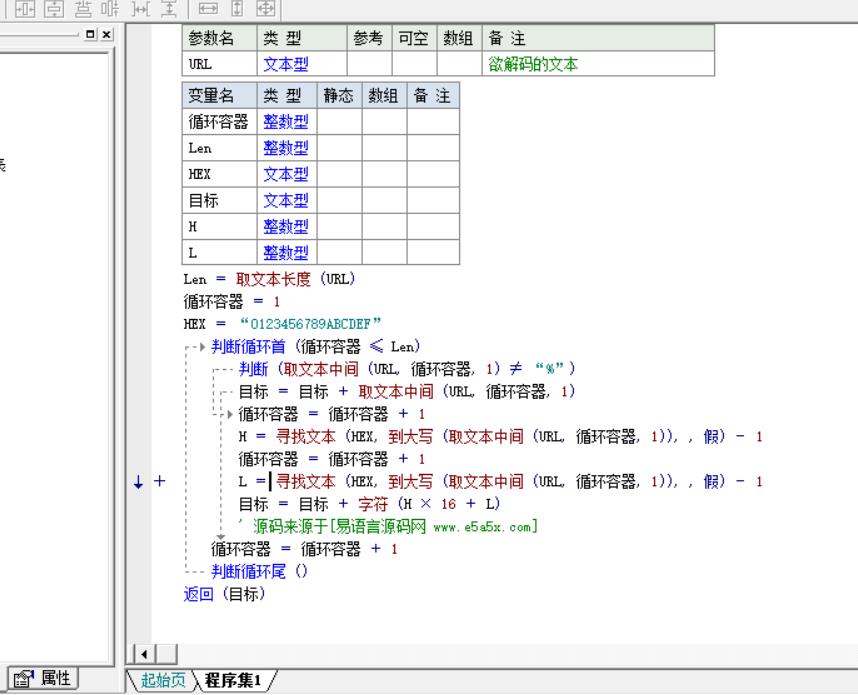Click the horizontal scrollbar thumb
Screen dimensions: 858x695
(167, 654)
